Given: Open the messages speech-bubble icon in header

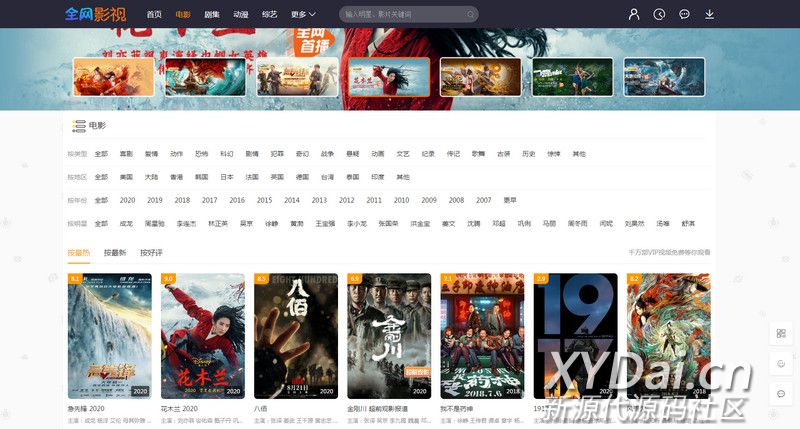Looking at the screenshot, I should [x=684, y=14].
